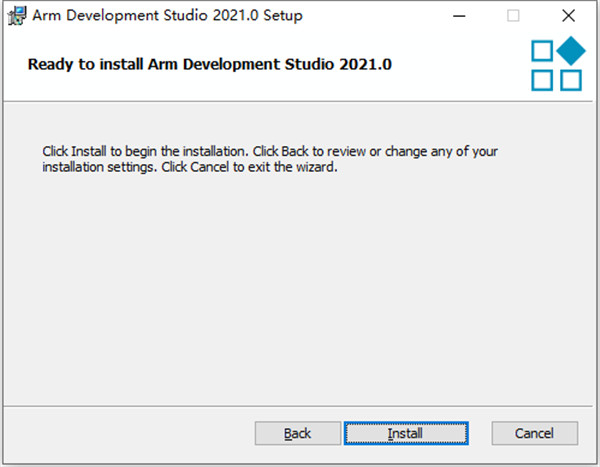Click the 'Ready to install' bold heading
This screenshot has height=467, width=600.
[210, 64]
